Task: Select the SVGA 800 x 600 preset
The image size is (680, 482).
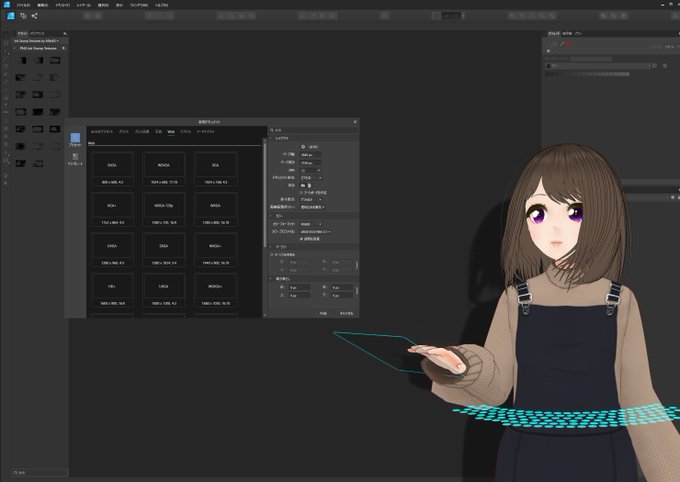Action: pyautogui.click(x=112, y=169)
